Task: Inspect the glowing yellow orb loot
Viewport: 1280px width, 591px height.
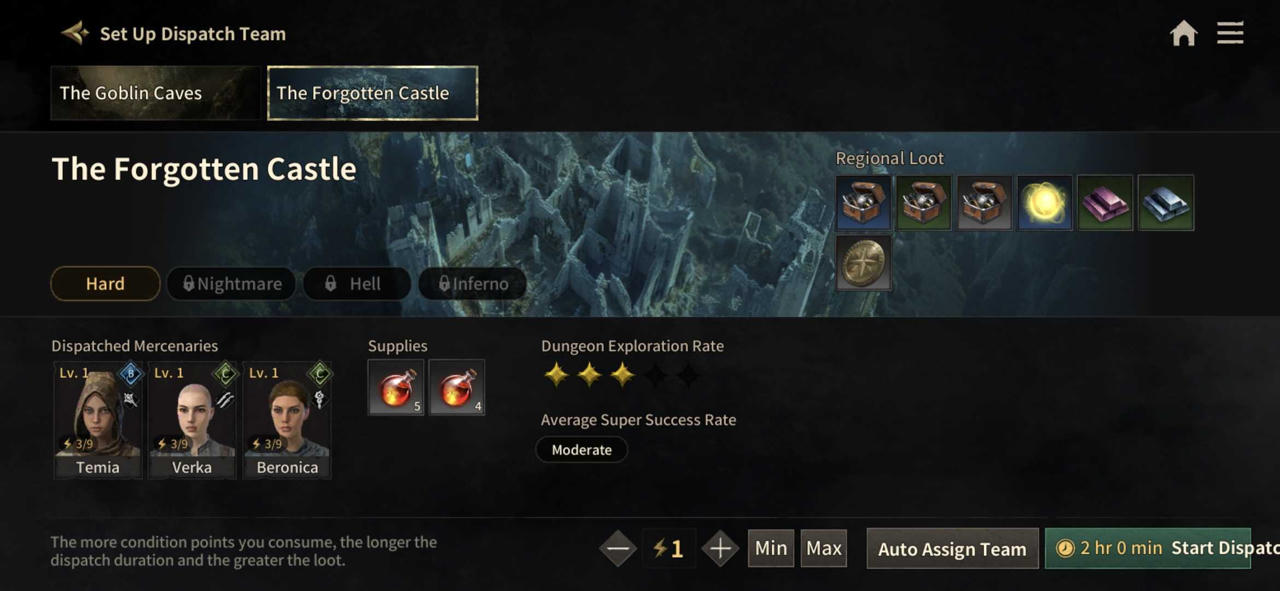Action: [1045, 203]
